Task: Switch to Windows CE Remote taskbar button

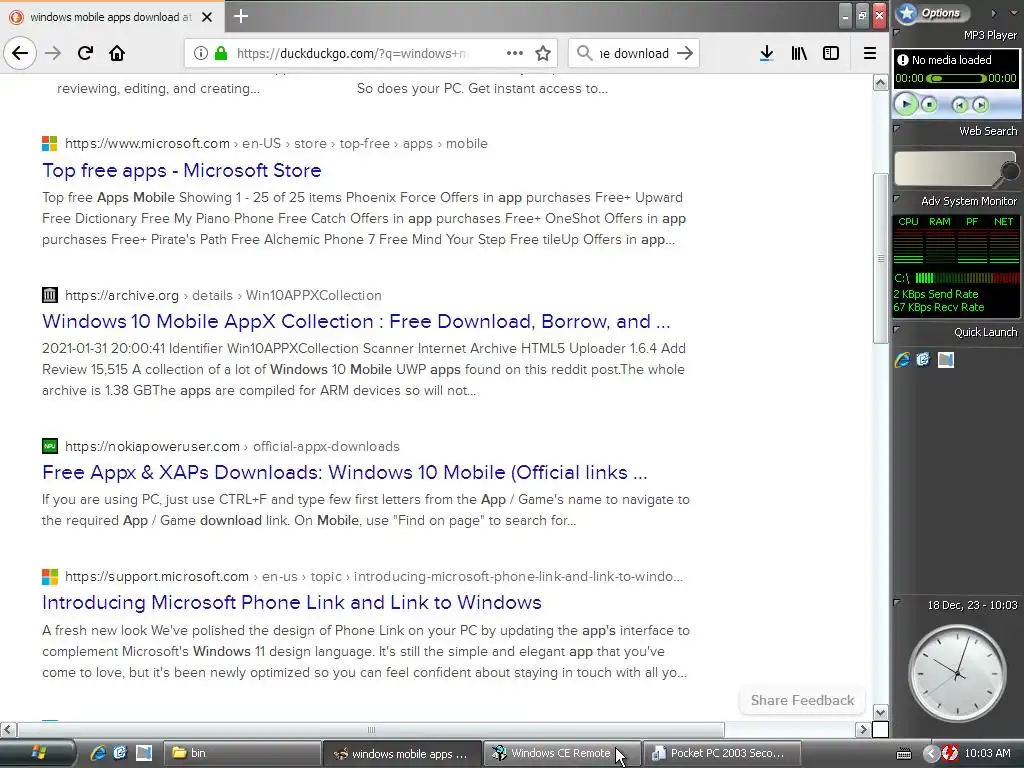Action: click(560, 753)
